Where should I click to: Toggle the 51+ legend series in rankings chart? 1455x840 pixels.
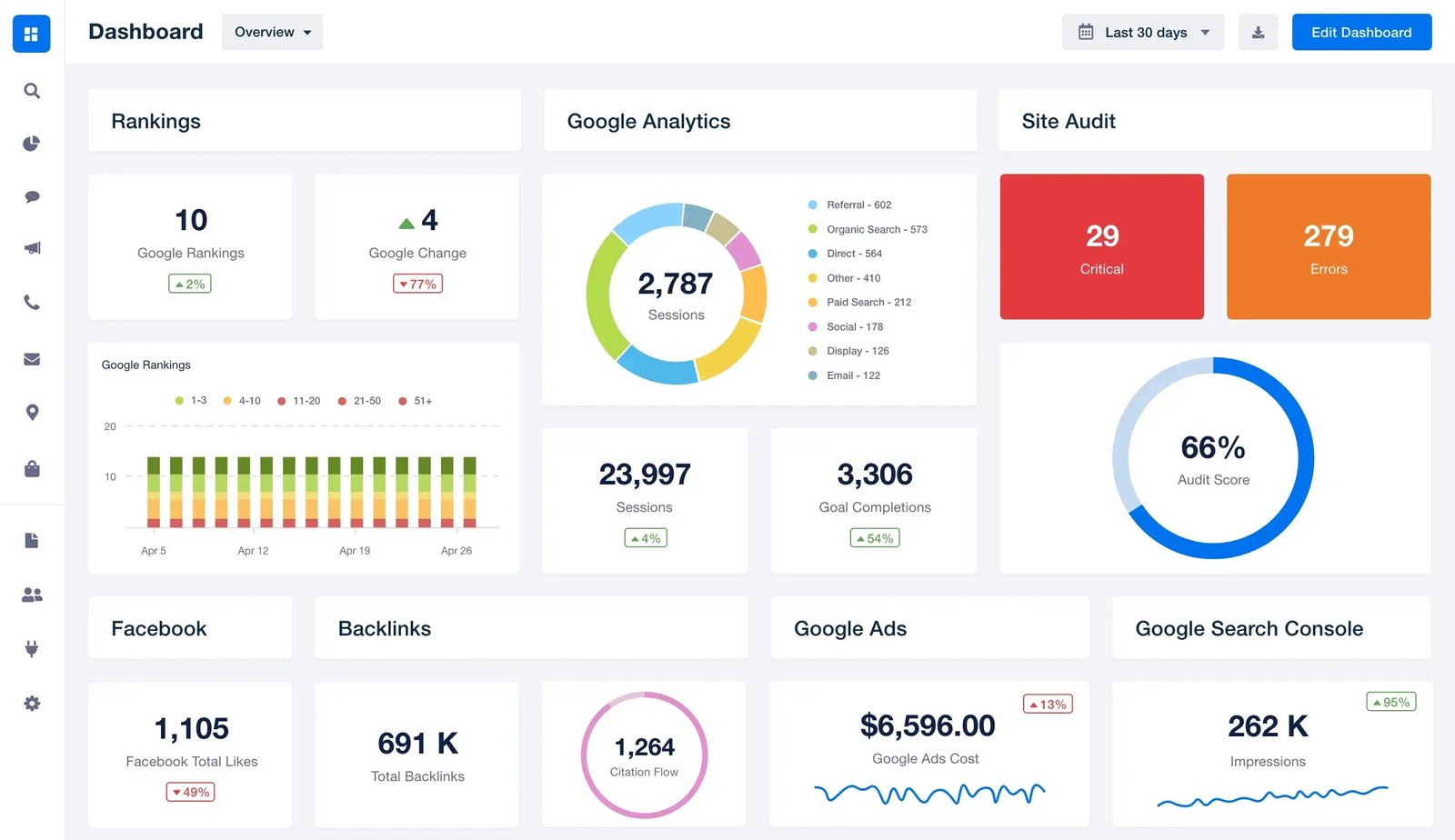click(416, 401)
